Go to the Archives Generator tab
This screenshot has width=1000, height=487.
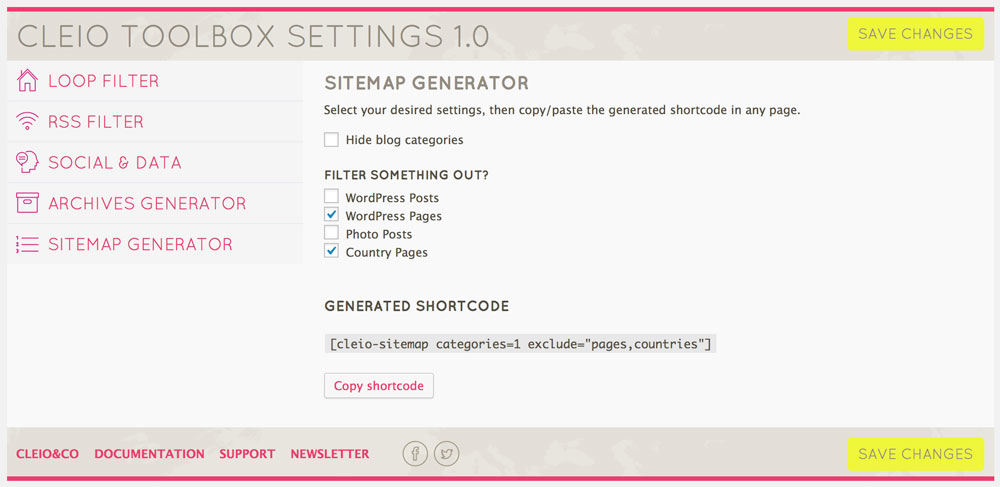click(x=155, y=203)
